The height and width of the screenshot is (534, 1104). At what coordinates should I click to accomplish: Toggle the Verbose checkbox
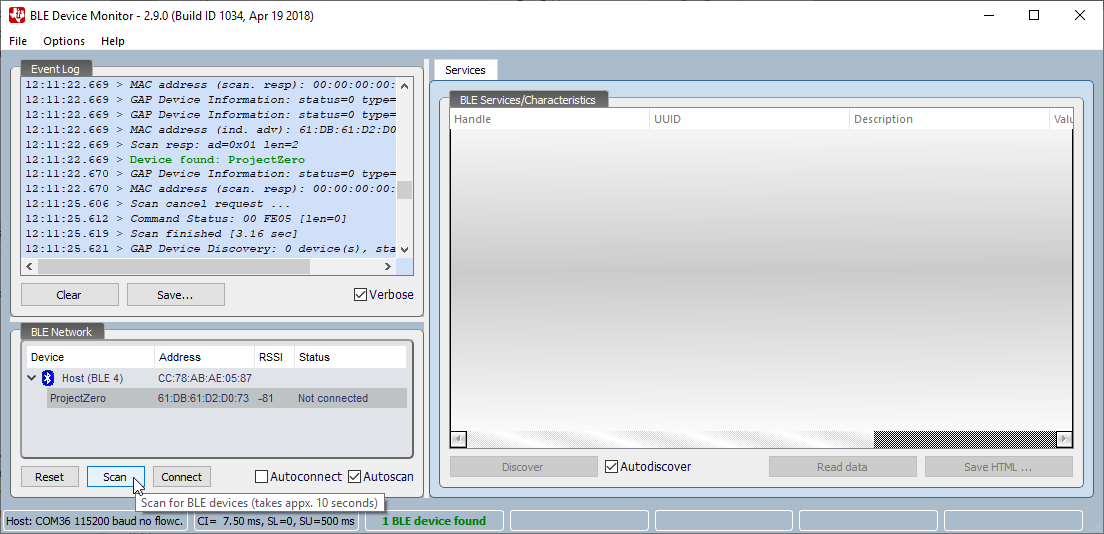click(361, 295)
